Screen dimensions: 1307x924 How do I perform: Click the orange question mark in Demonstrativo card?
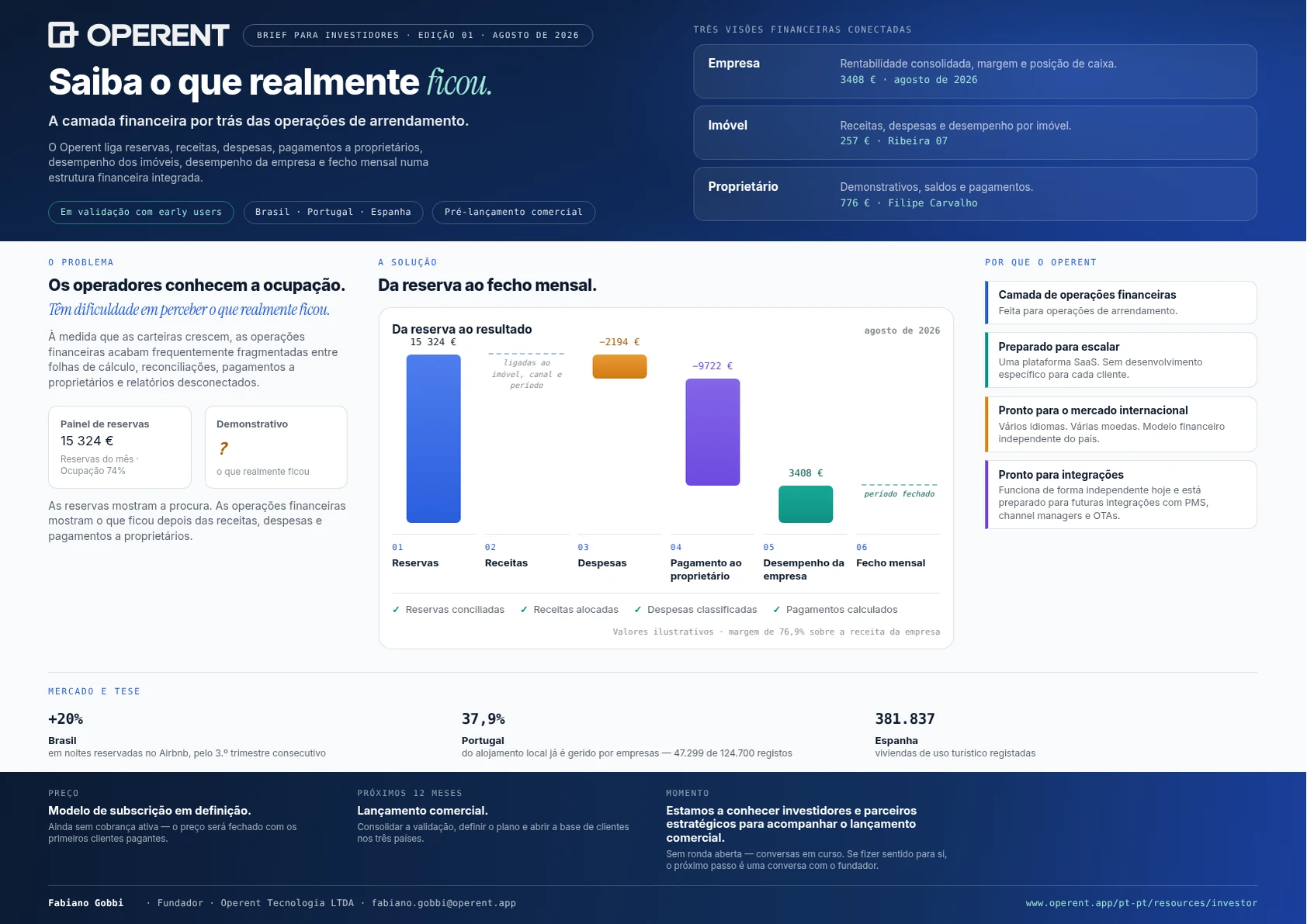pyautogui.click(x=223, y=448)
